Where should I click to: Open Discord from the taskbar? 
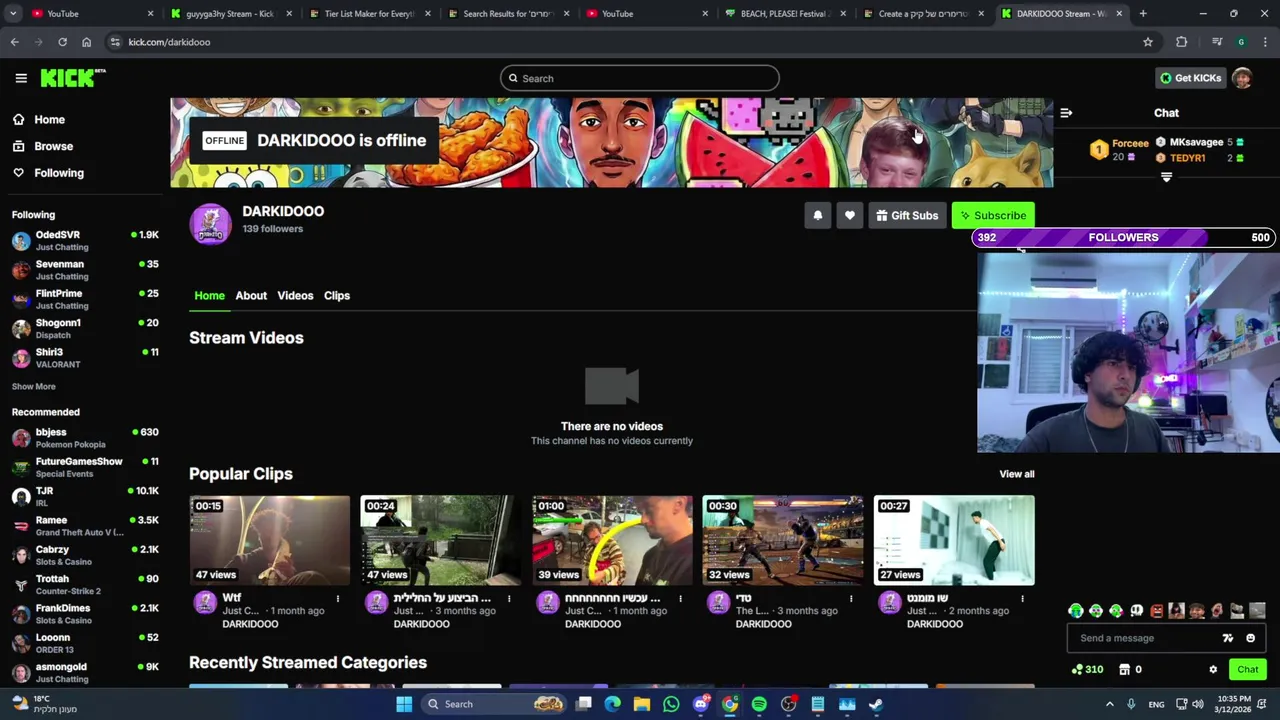point(701,704)
